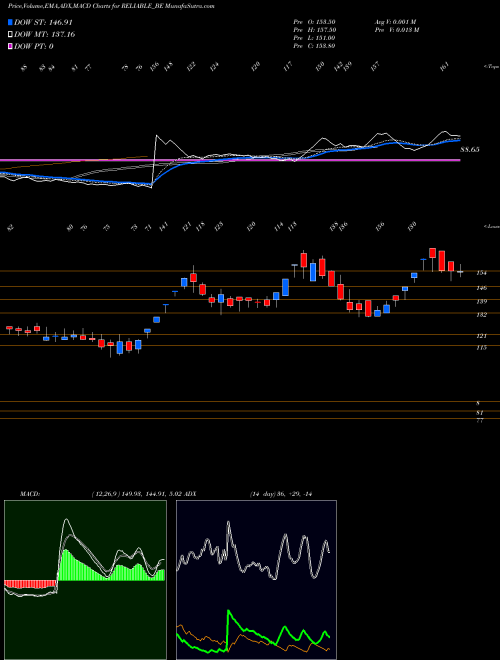Click the white spike in the EMA line chart
Viewport: 500px width, 660px height.
pos(157,137)
